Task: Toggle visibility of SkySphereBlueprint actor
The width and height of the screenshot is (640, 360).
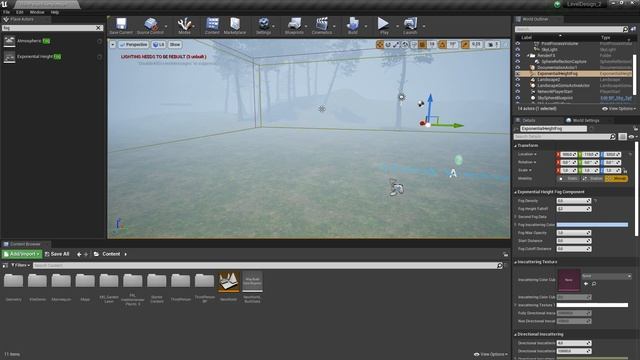Action: [518, 98]
